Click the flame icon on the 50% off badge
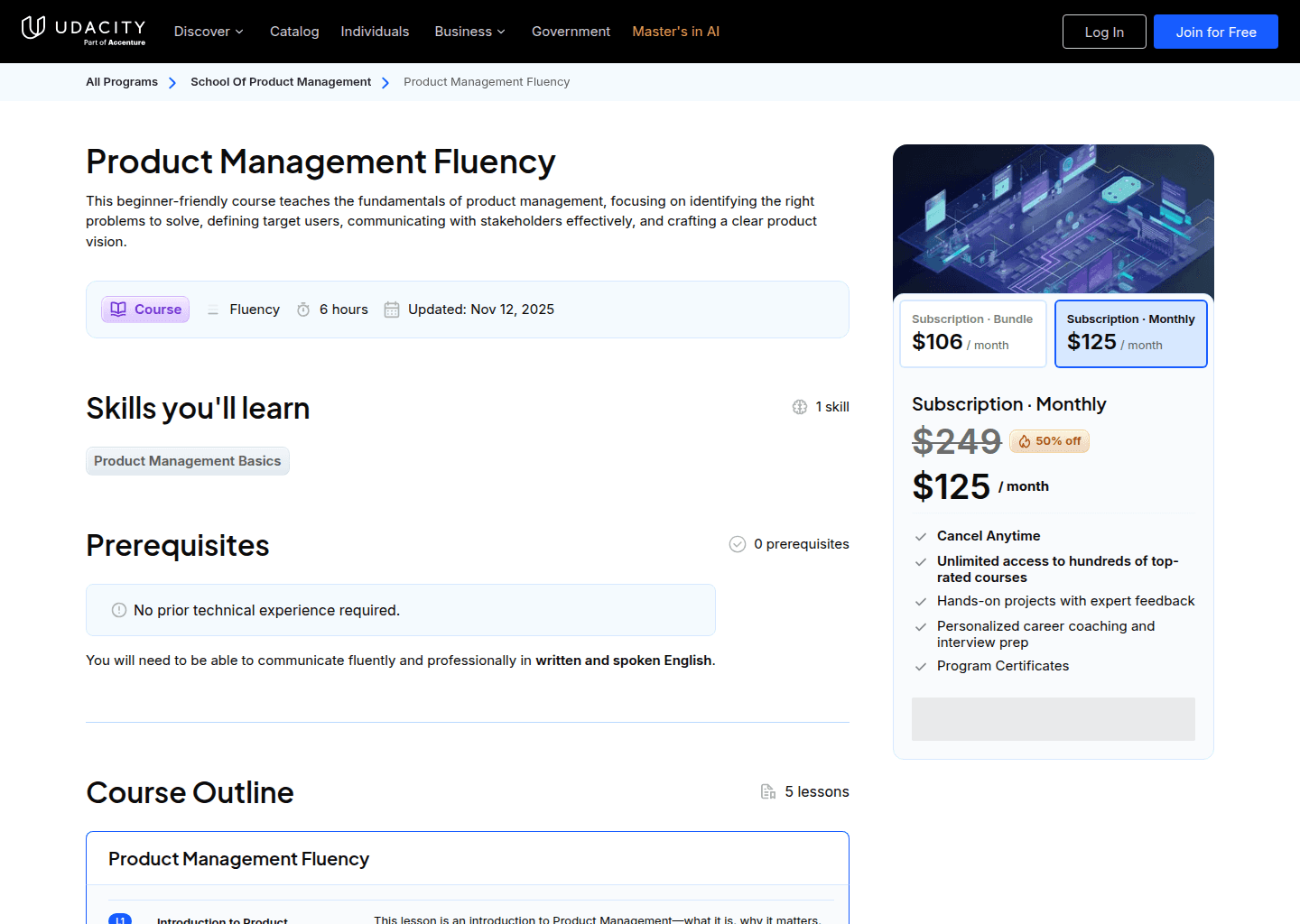Image resolution: width=1300 pixels, height=924 pixels. 1025,441
